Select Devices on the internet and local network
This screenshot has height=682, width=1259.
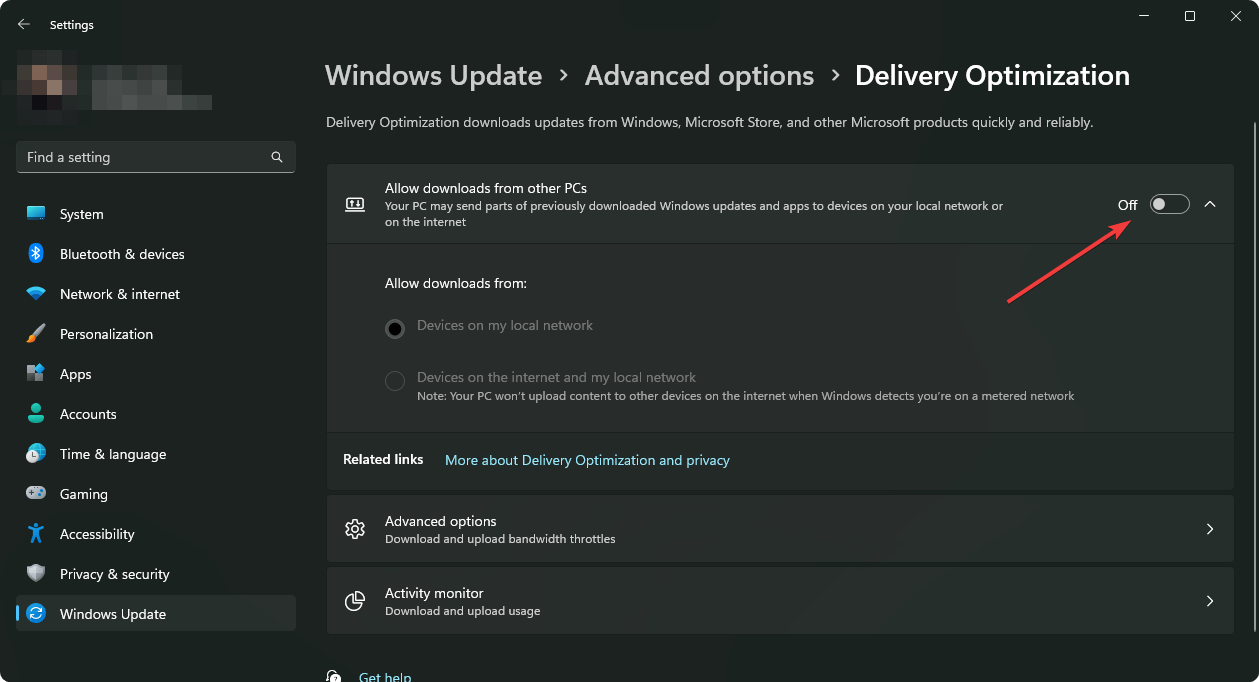395,380
